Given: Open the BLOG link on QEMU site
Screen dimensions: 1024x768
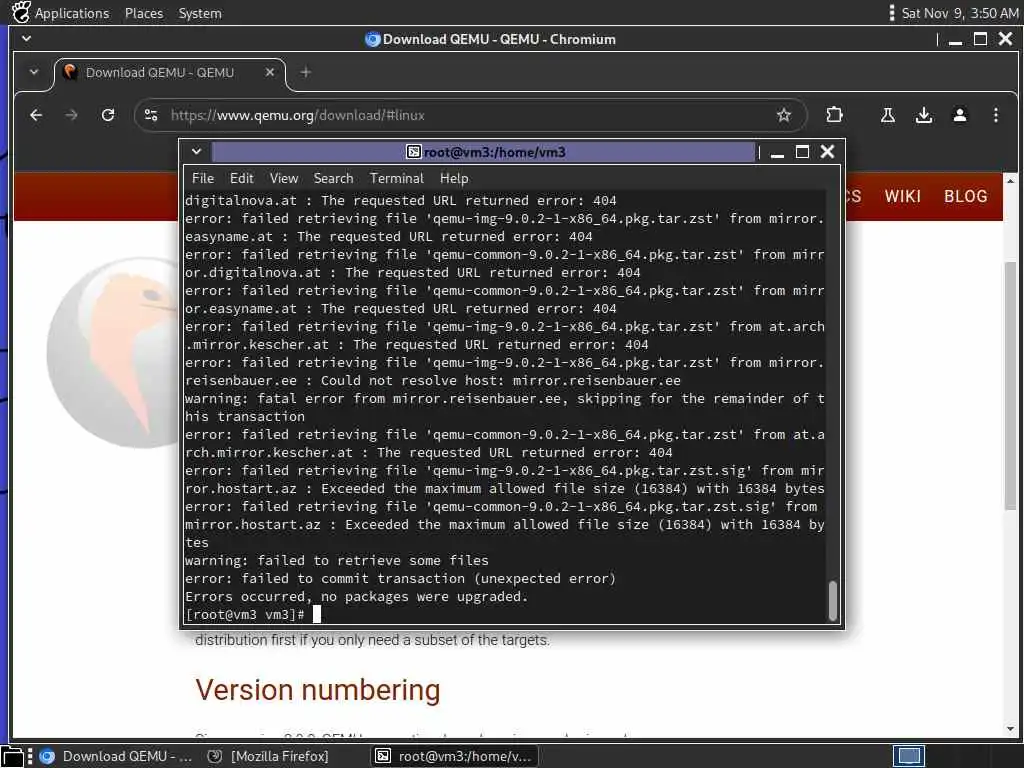Looking at the screenshot, I should 965,197.
